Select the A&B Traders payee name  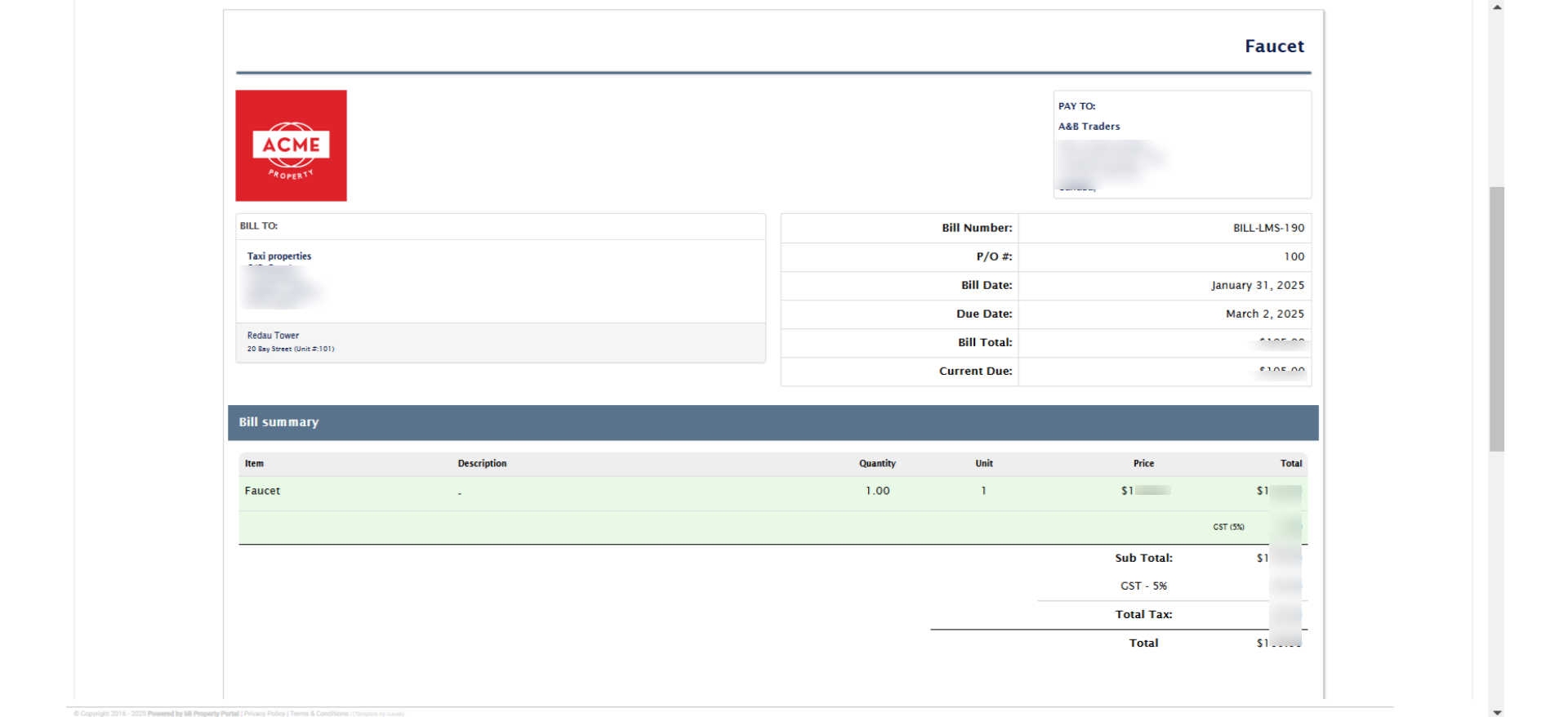(1089, 127)
